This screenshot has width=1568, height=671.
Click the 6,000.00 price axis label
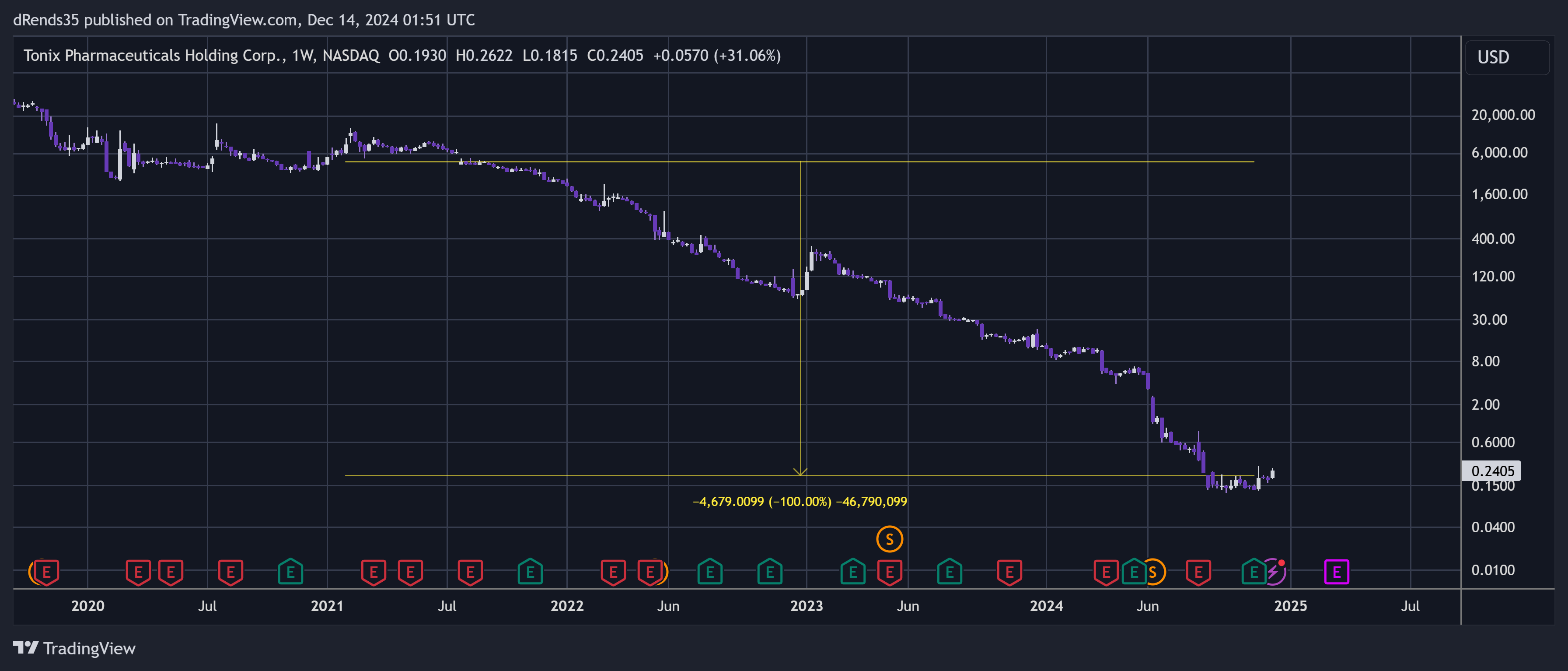coord(1499,153)
